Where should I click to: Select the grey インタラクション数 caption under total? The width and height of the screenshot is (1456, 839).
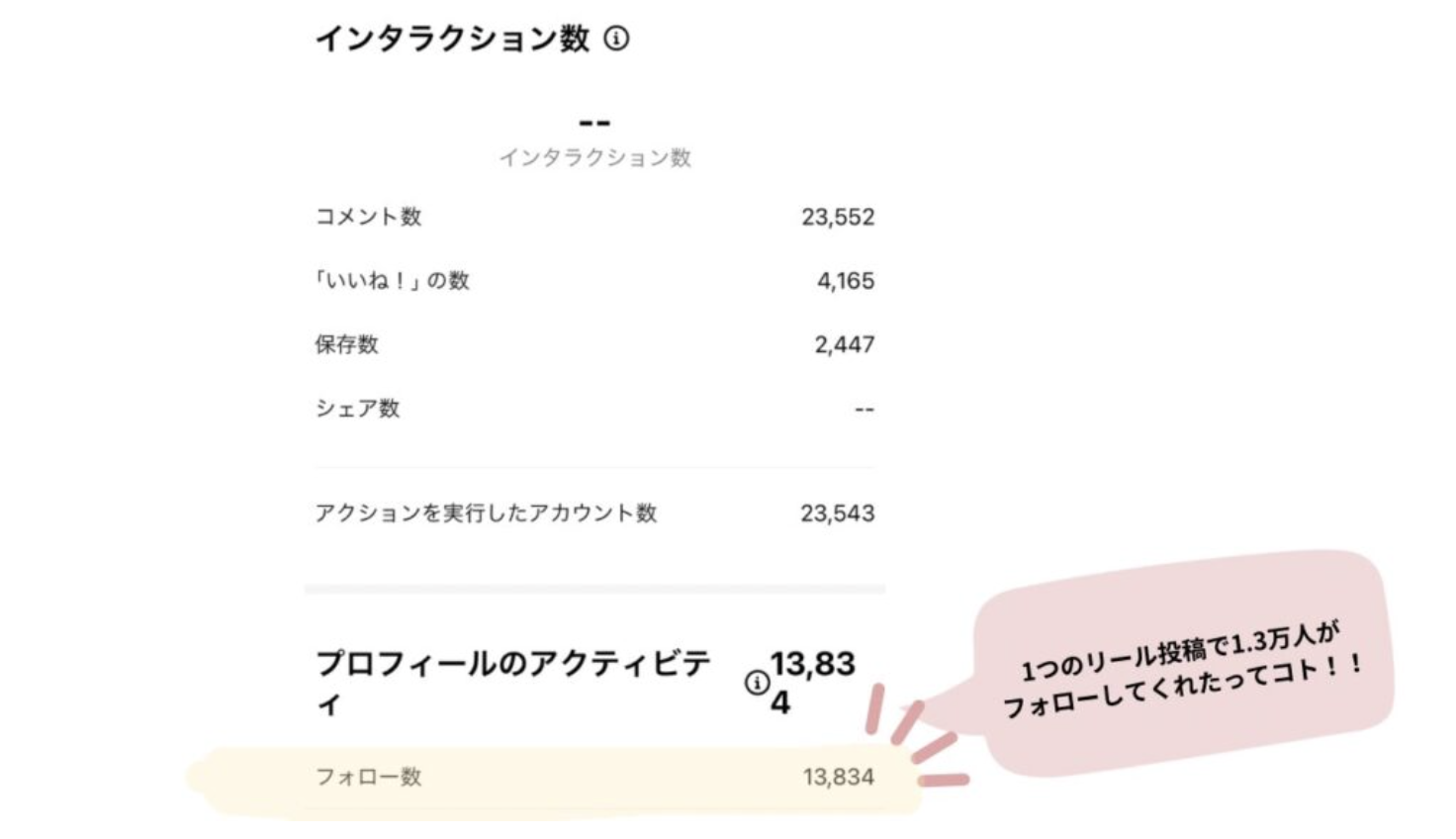[594, 157]
